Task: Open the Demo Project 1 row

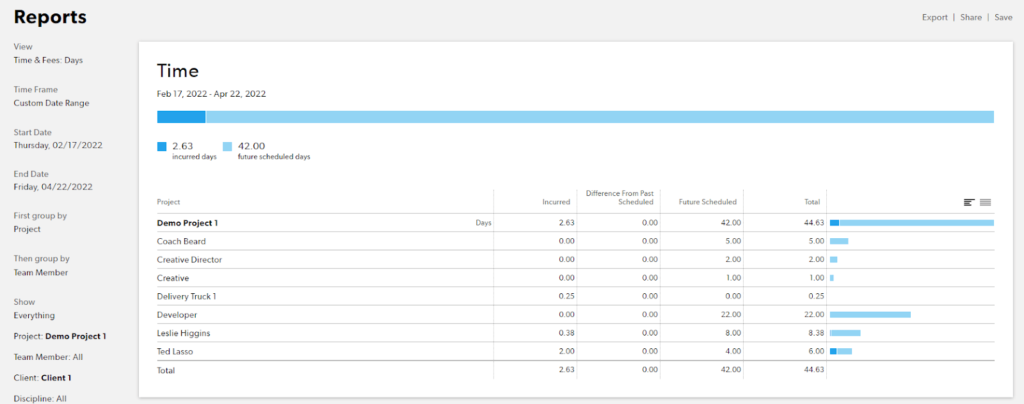Action: [575, 223]
